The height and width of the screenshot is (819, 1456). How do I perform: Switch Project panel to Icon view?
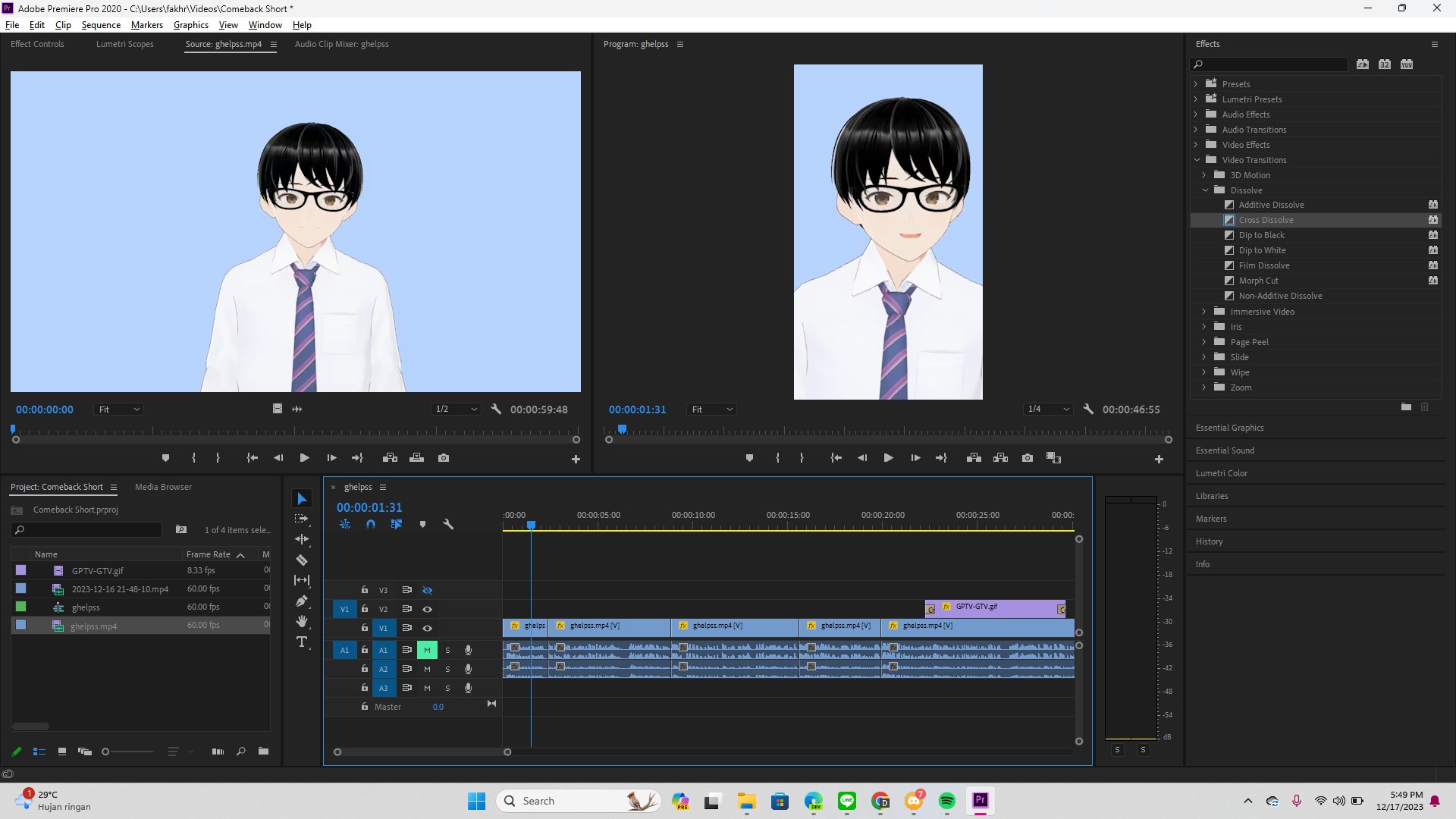click(x=62, y=752)
